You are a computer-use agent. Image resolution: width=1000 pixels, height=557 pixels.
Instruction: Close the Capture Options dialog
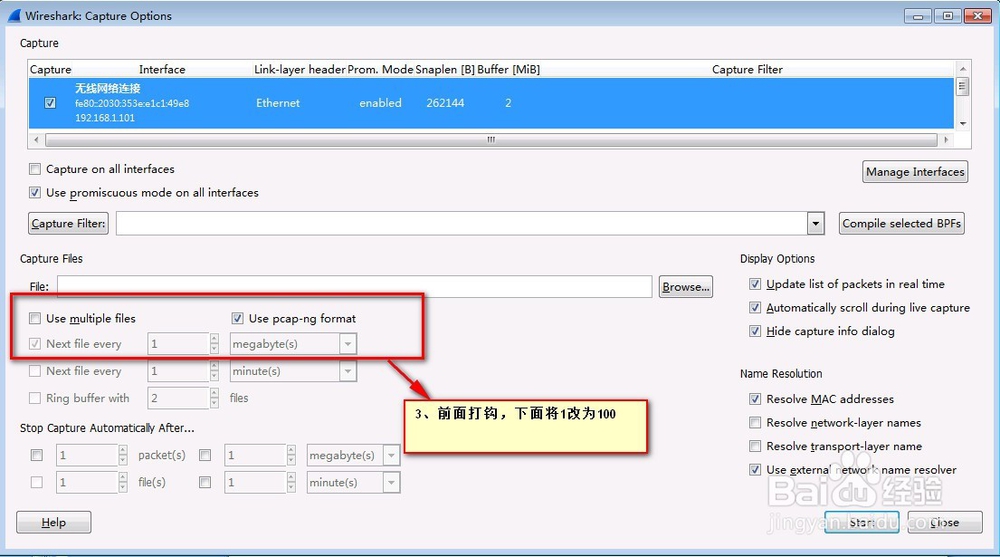[x=945, y=522]
